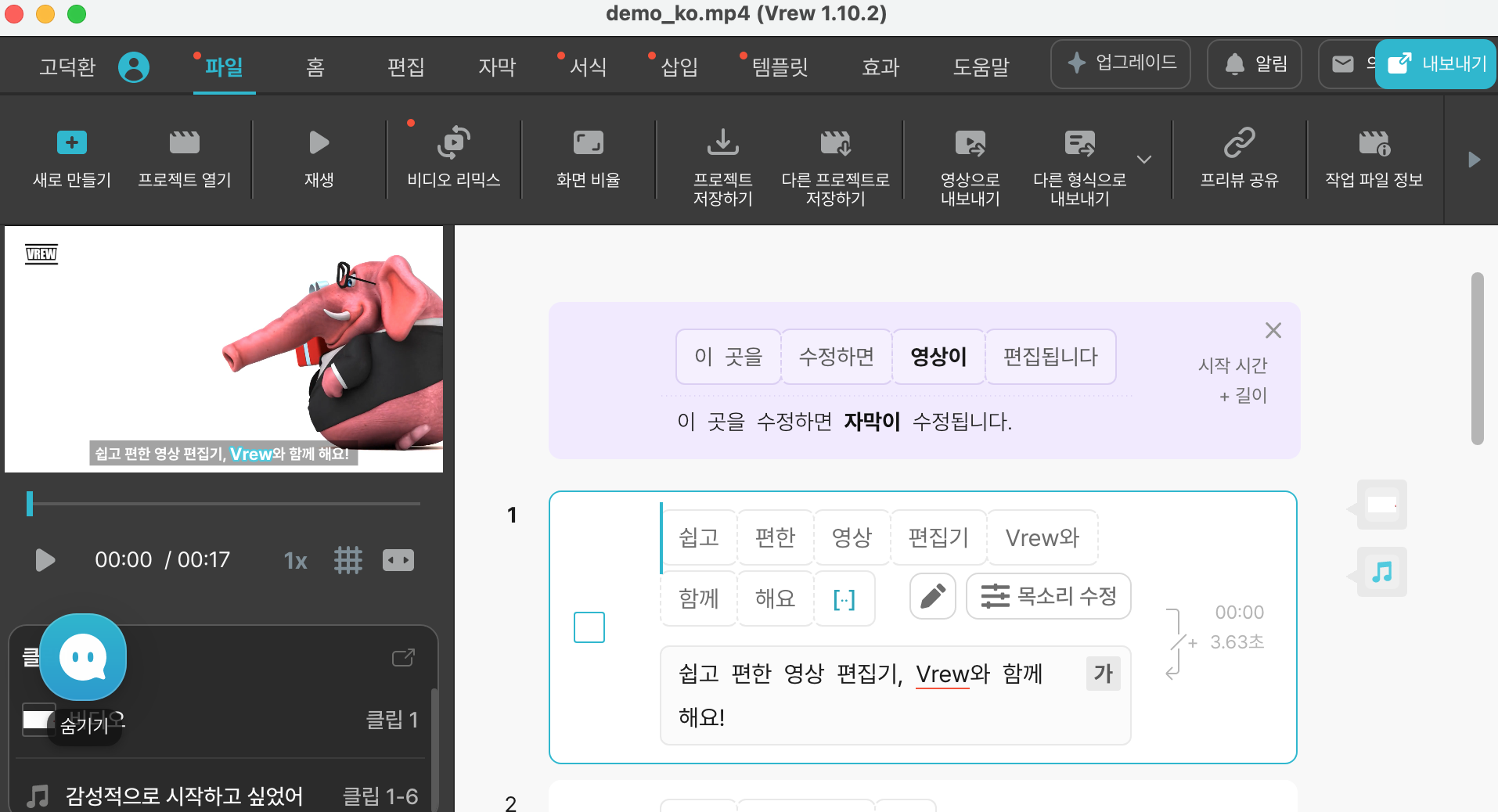Open the 효과 tab

click(x=880, y=67)
